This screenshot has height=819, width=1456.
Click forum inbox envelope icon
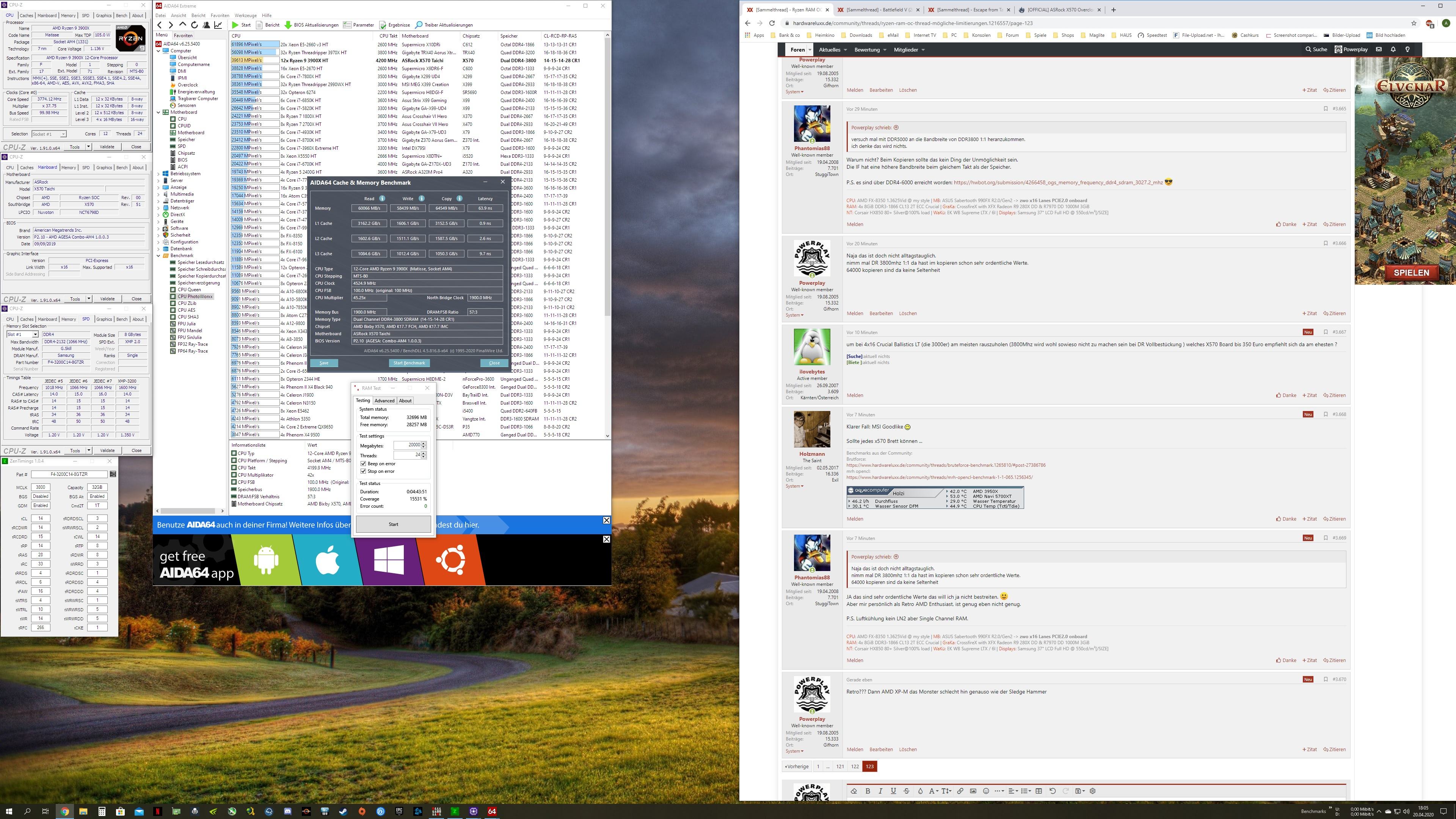(1379, 49)
